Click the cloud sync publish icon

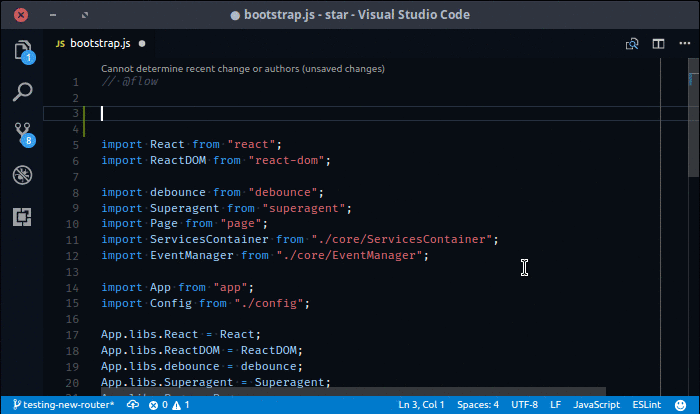tap(133, 405)
